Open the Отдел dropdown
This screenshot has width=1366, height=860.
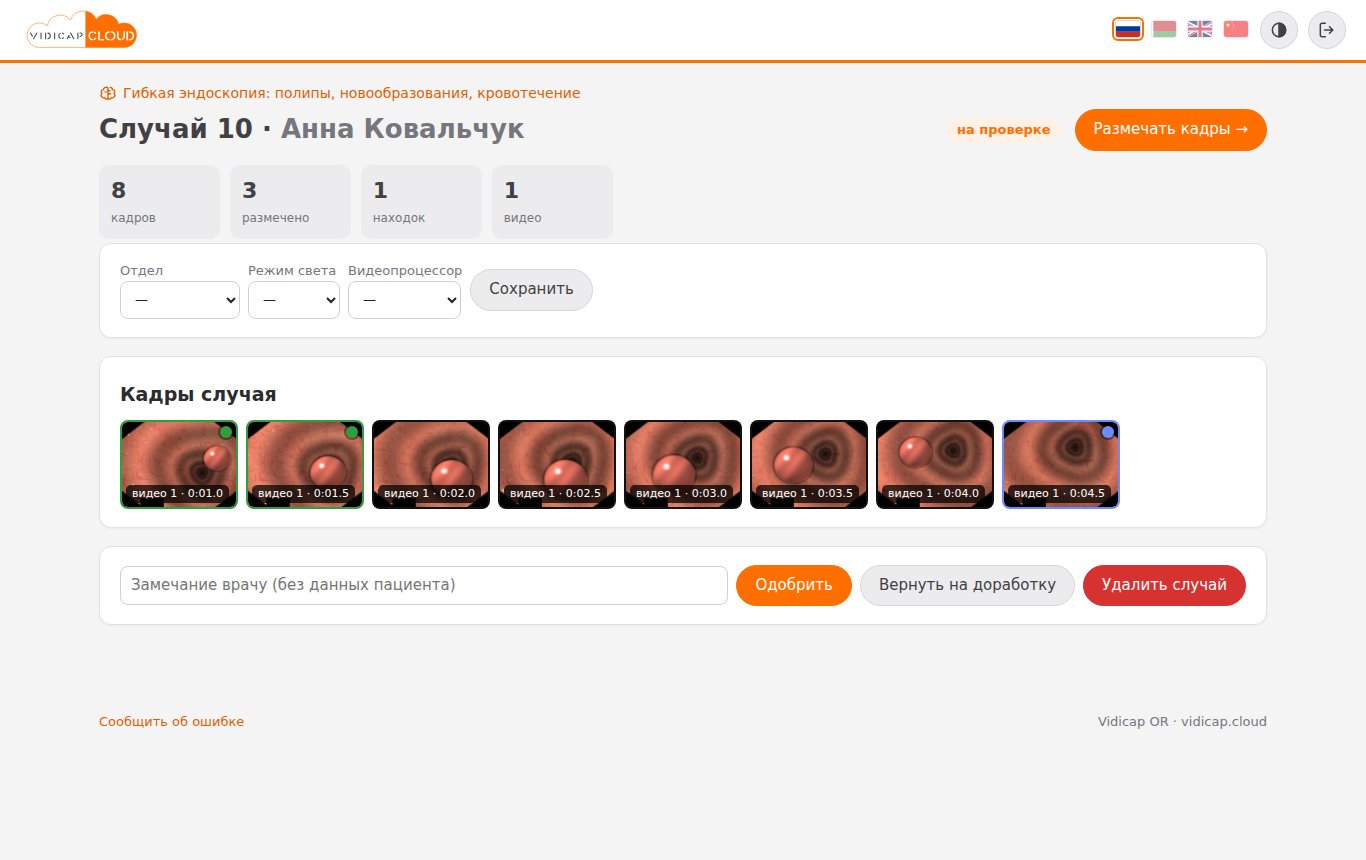point(180,300)
